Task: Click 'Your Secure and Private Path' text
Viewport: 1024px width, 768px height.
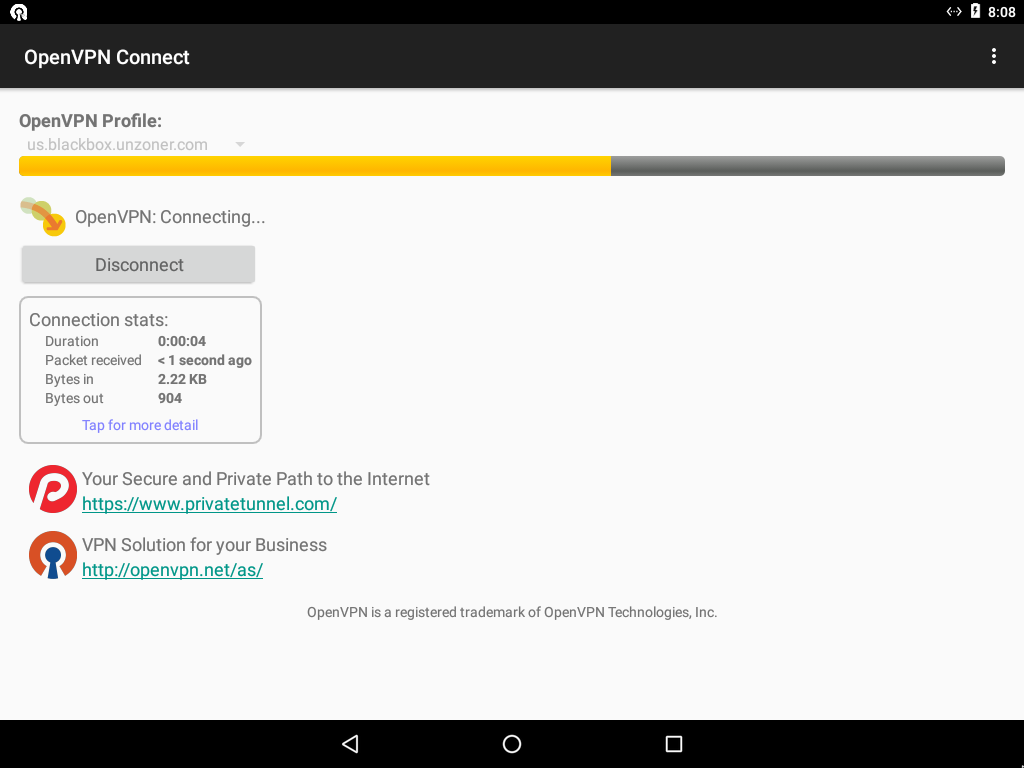Action: coord(255,479)
